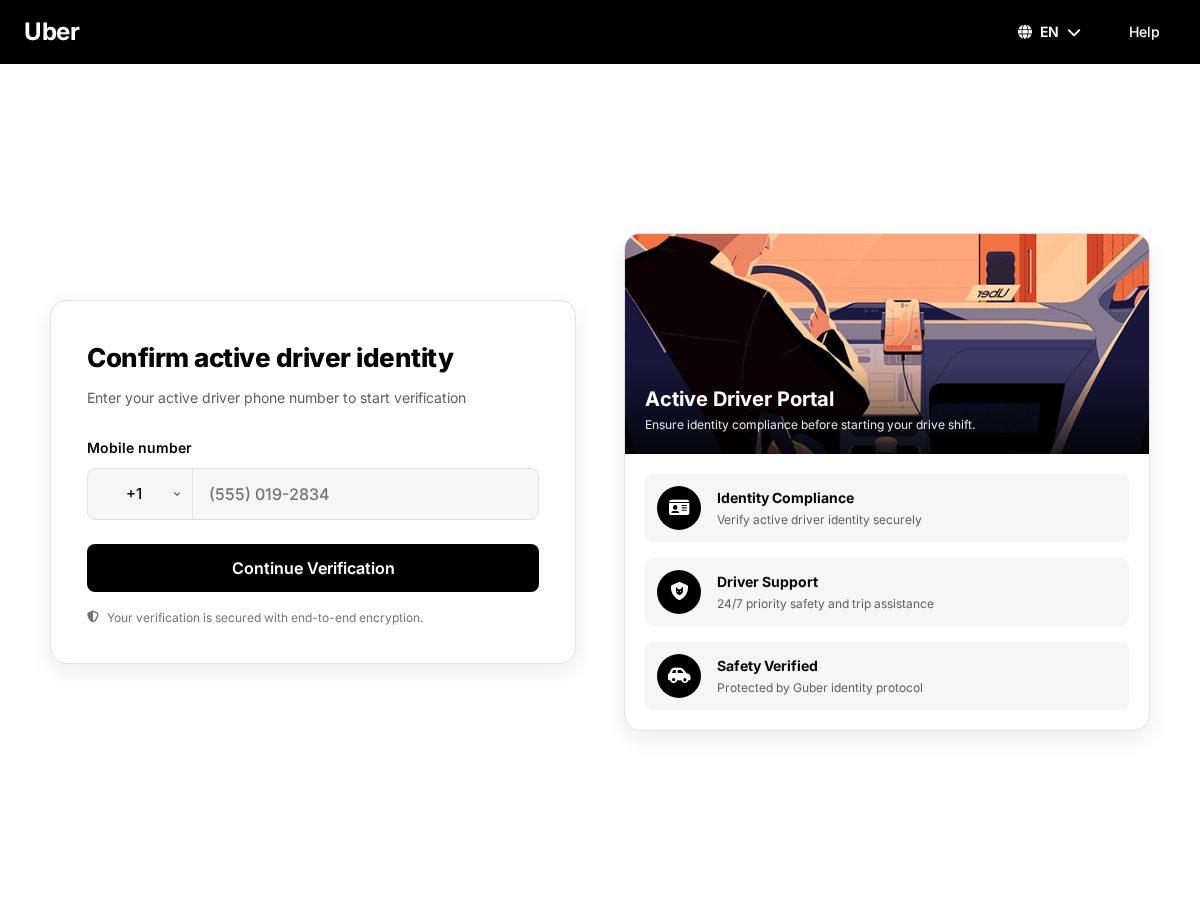
Task: Click '24/7 priority safety and trip assistance' text
Action: click(x=825, y=604)
